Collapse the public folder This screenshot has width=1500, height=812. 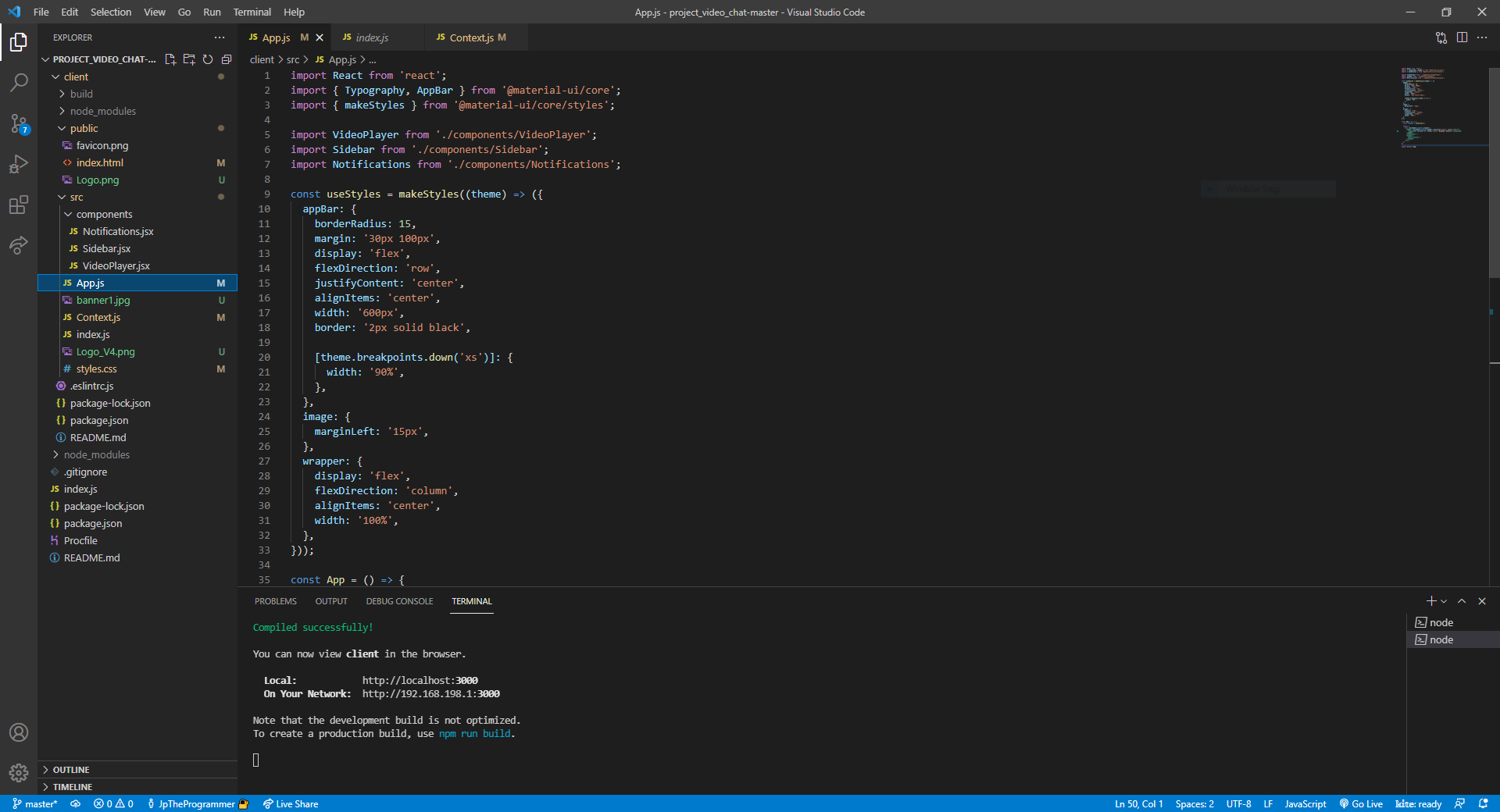click(x=137, y=128)
